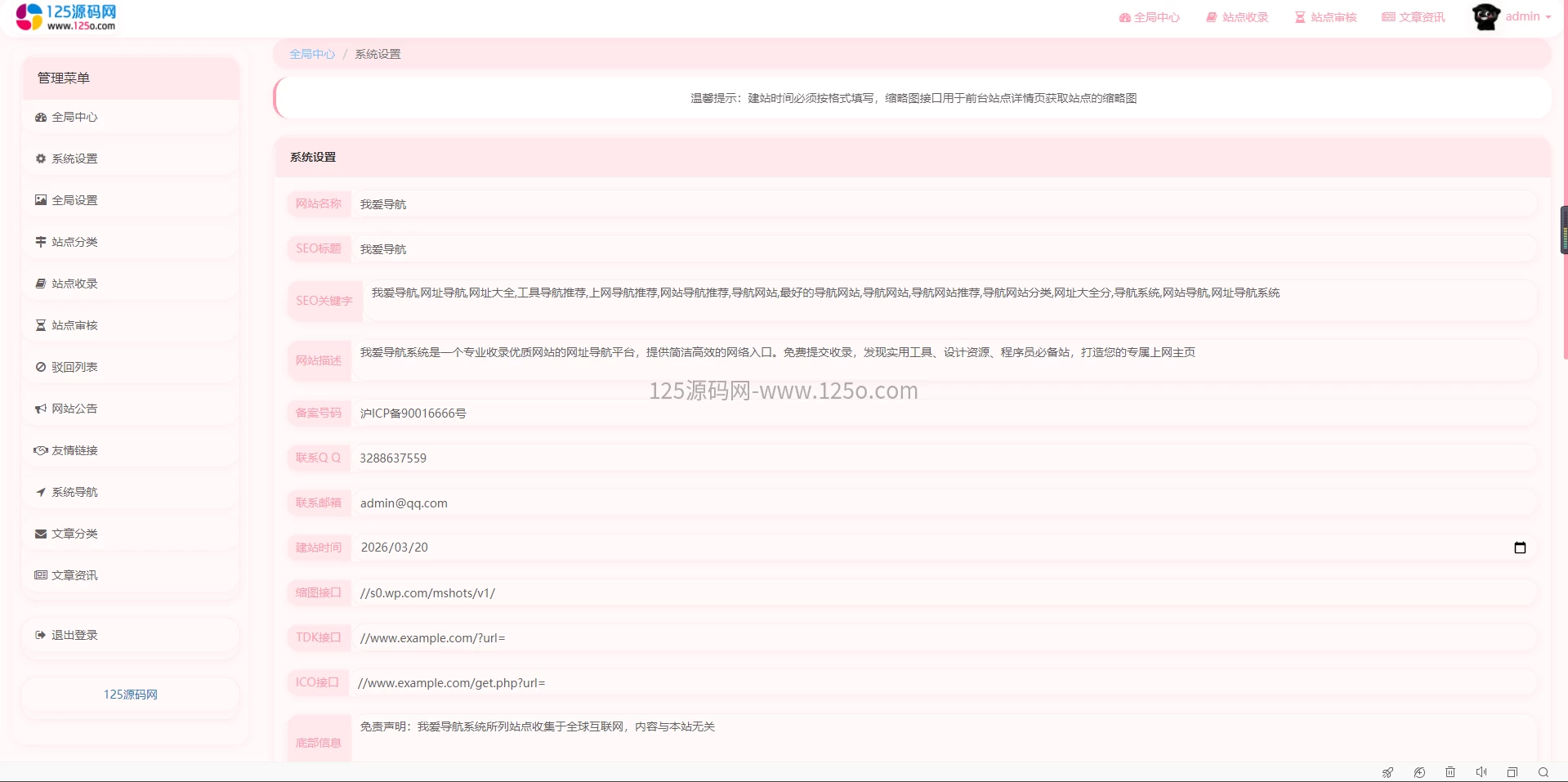Click the volume icon in the status bar
The height and width of the screenshot is (782, 1568).
pyautogui.click(x=1481, y=772)
